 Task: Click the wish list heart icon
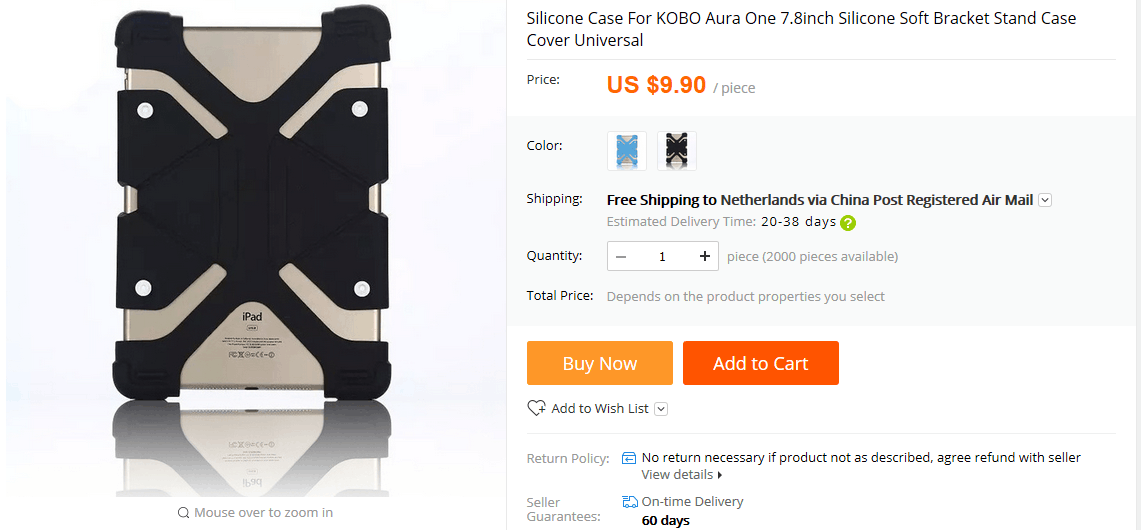[537, 408]
